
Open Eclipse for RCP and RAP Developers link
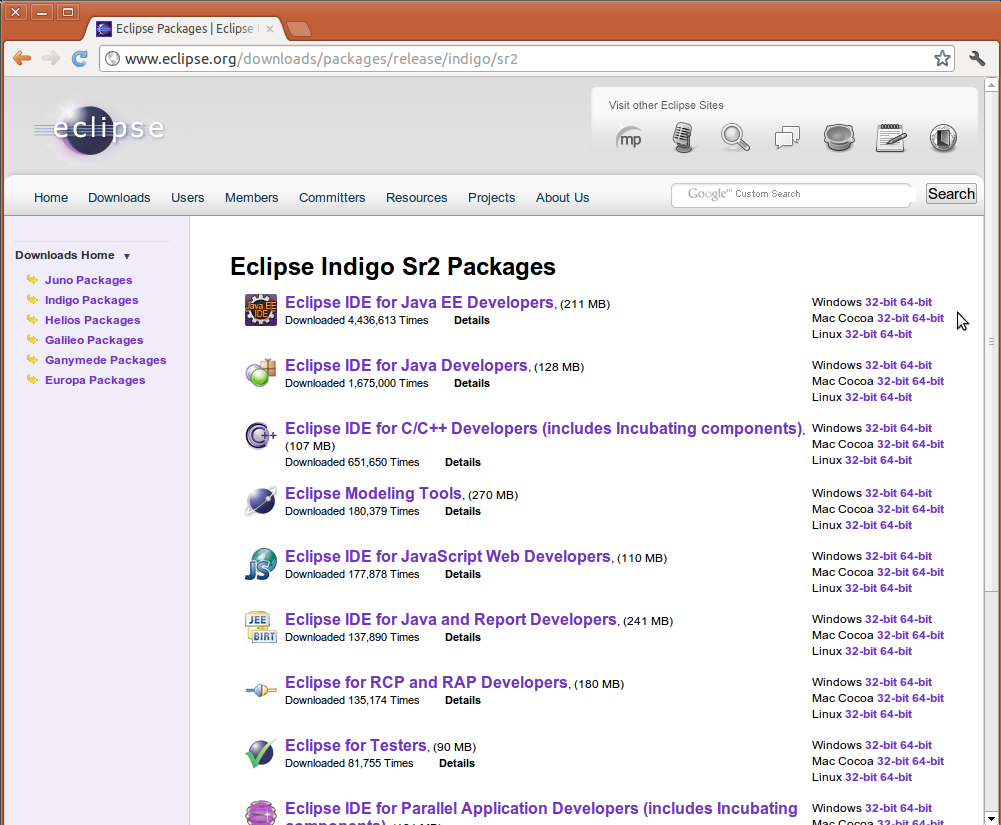coord(426,683)
